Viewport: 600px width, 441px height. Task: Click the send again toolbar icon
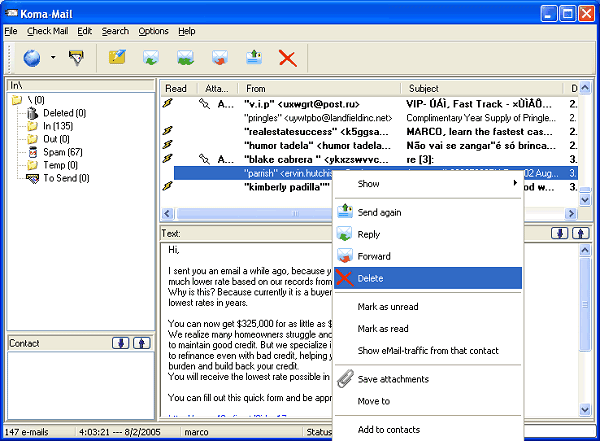coord(254,58)
